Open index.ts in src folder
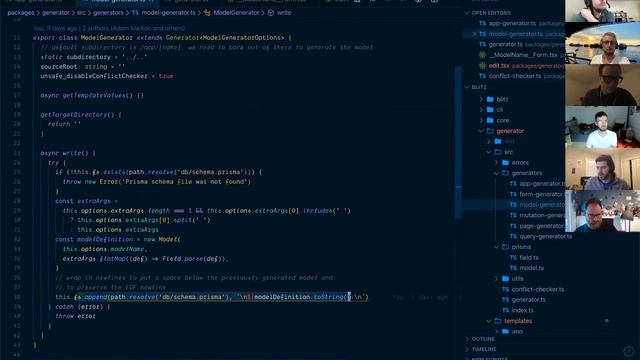This screenshot has height=360, width=640. (x=522, y=310)
